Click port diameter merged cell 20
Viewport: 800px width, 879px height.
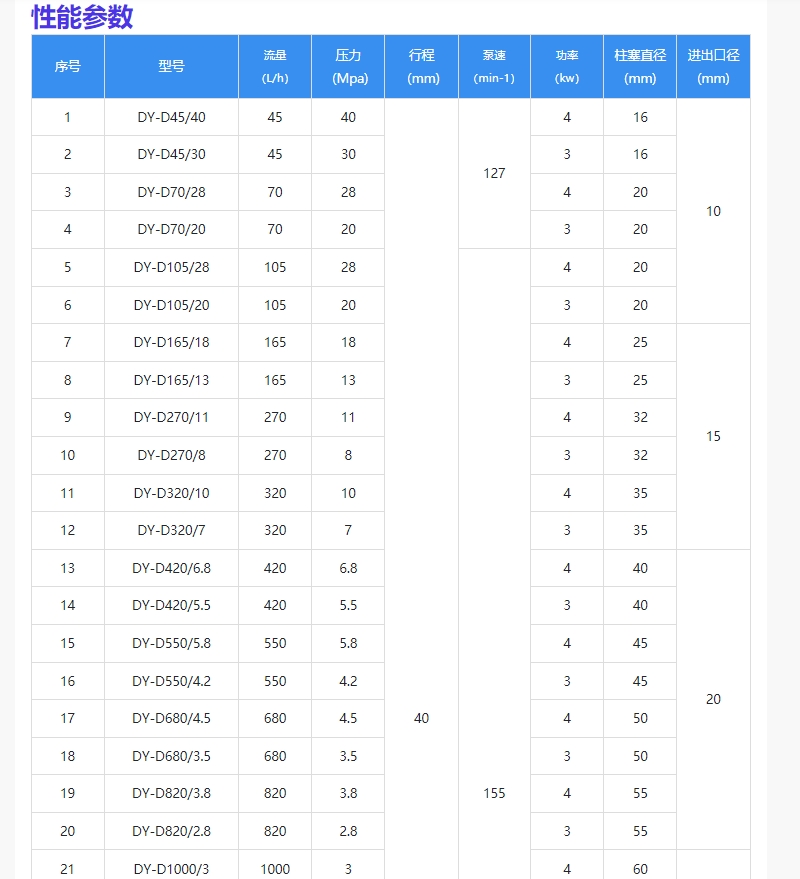tap(713, 699)
